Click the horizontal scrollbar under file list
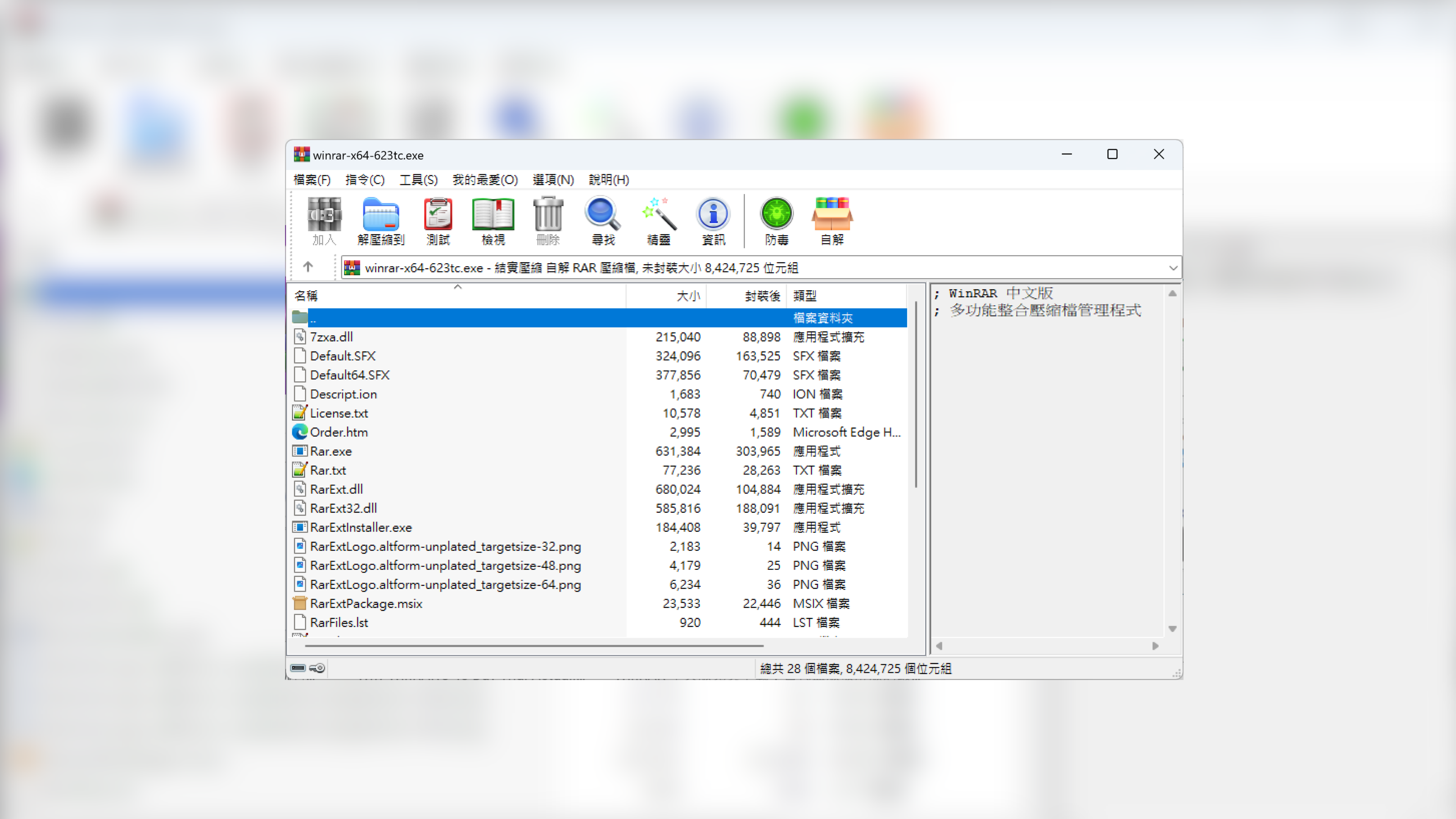1456x819 pixels. (x=534, y=645)
